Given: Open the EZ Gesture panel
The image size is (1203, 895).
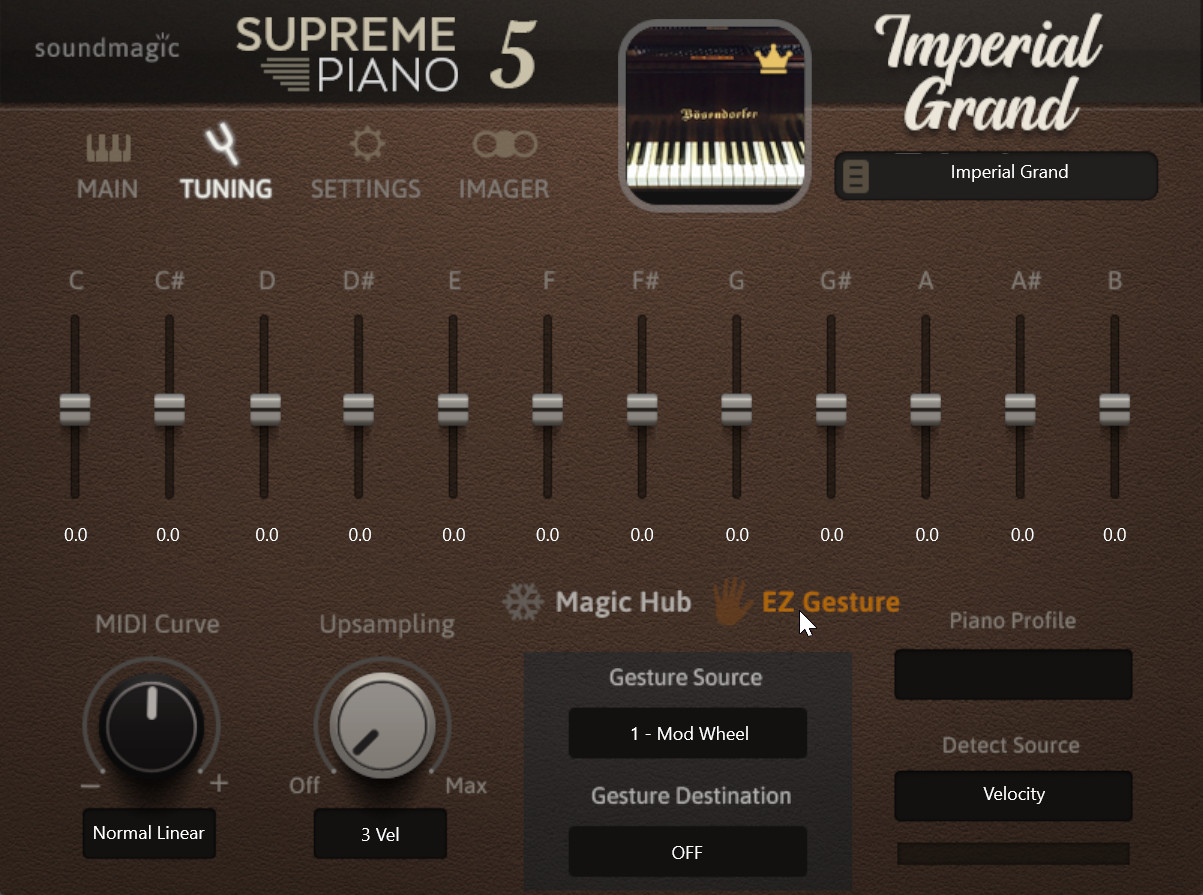Looking at the screenshot, I should pos(831,602).
